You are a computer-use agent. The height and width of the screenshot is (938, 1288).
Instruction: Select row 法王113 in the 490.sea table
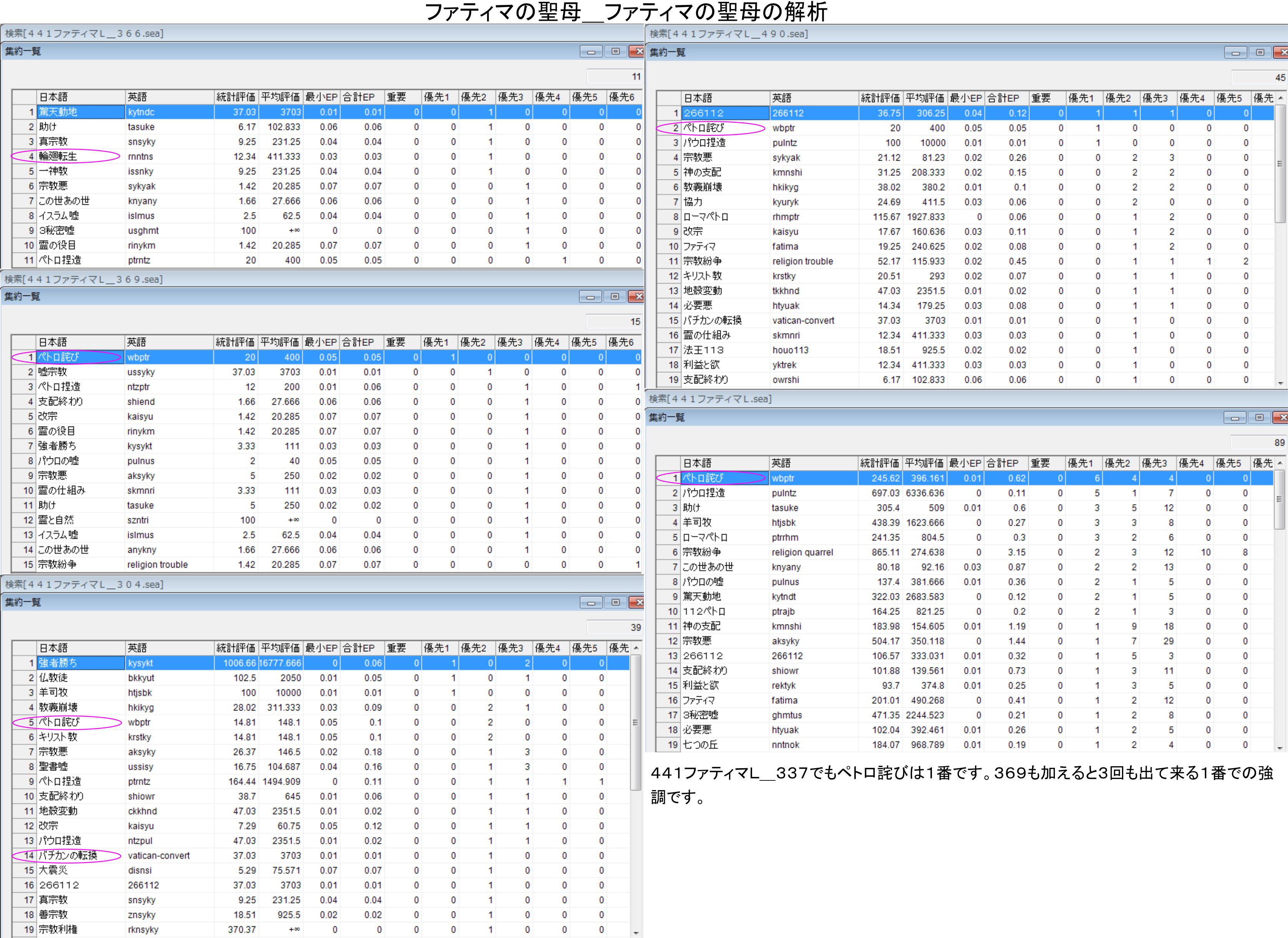click(x=965, y=350)
